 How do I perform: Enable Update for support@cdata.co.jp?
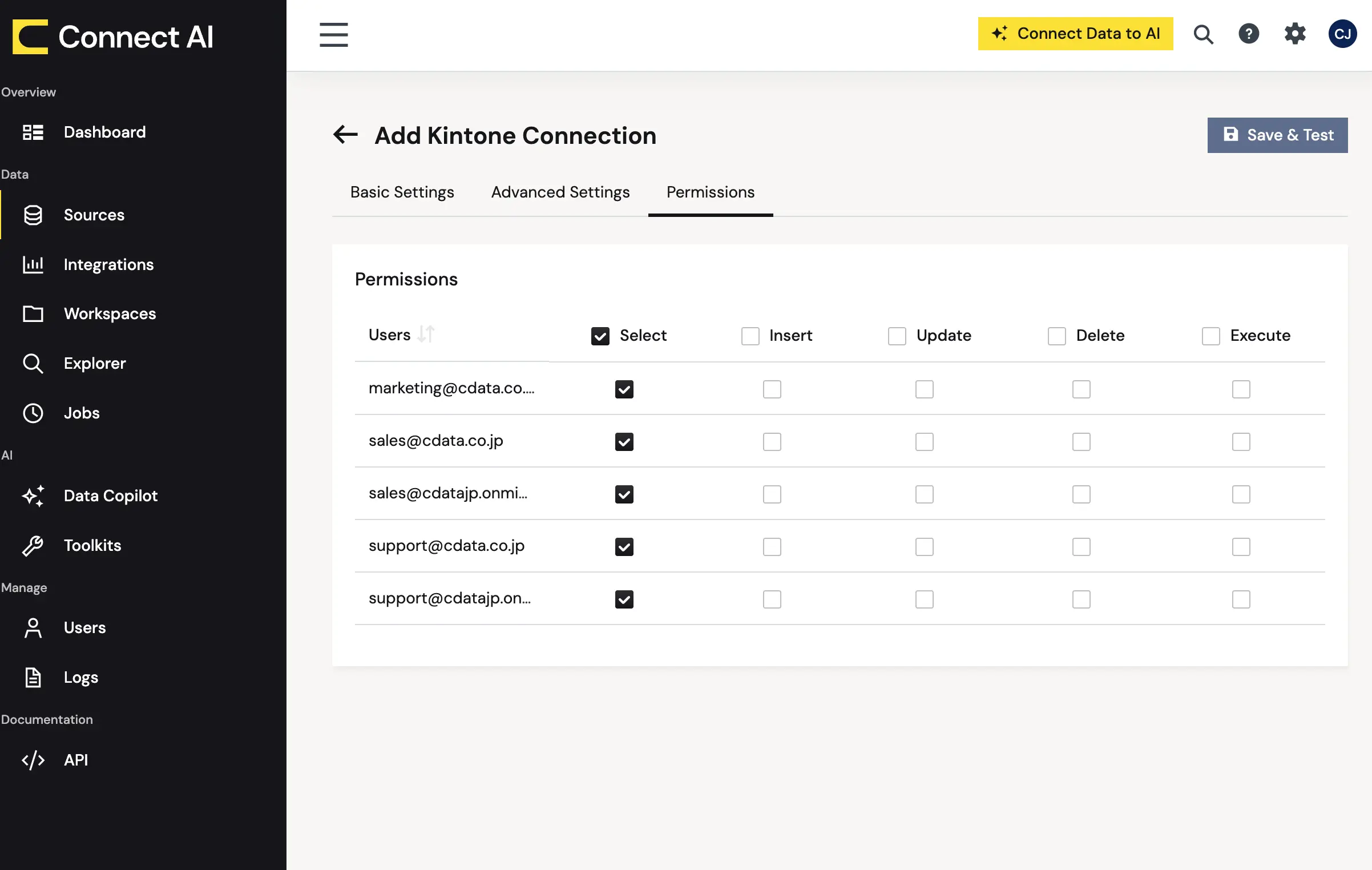(925, 547)
